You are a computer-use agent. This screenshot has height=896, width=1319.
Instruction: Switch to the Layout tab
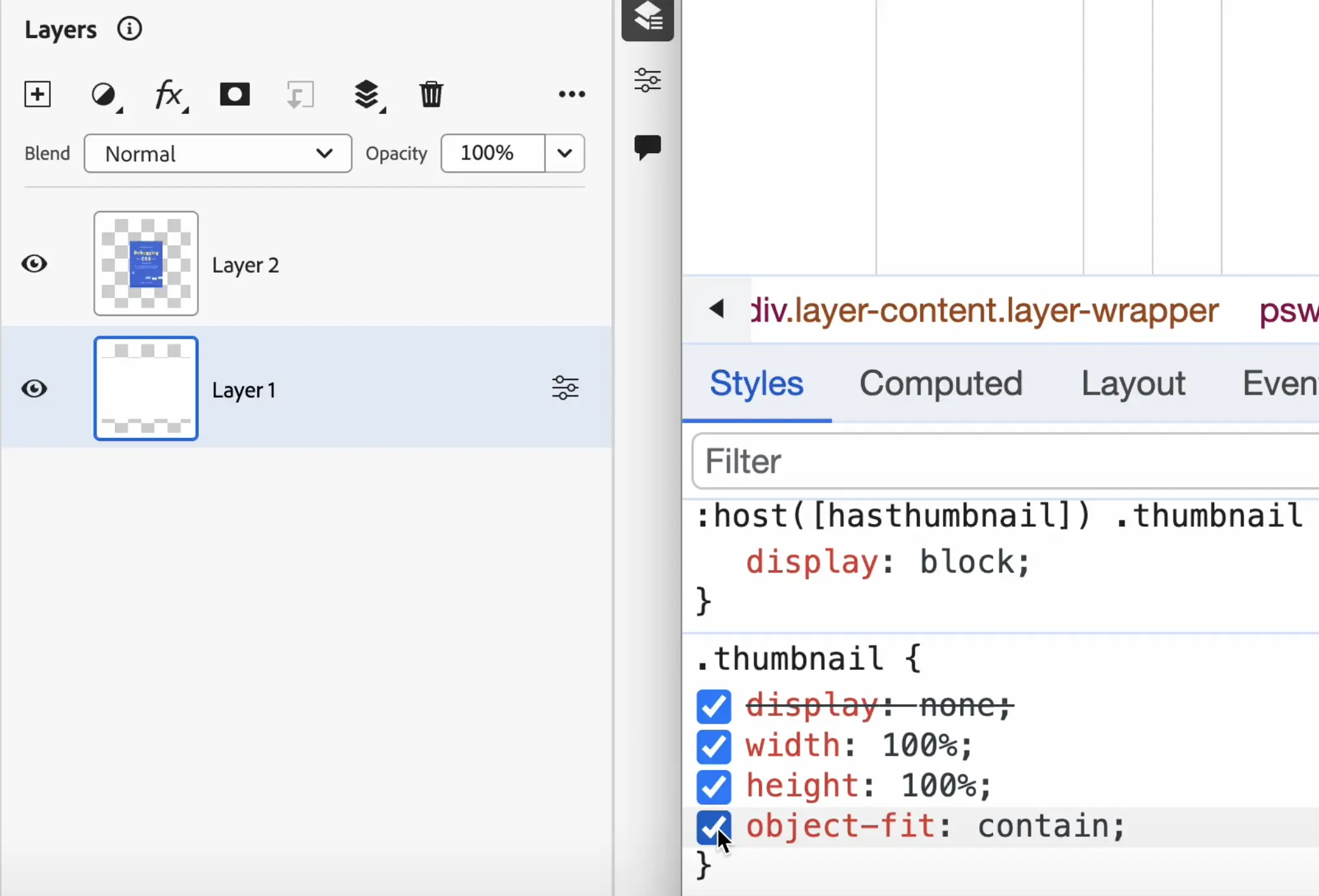click(1133, 383)
